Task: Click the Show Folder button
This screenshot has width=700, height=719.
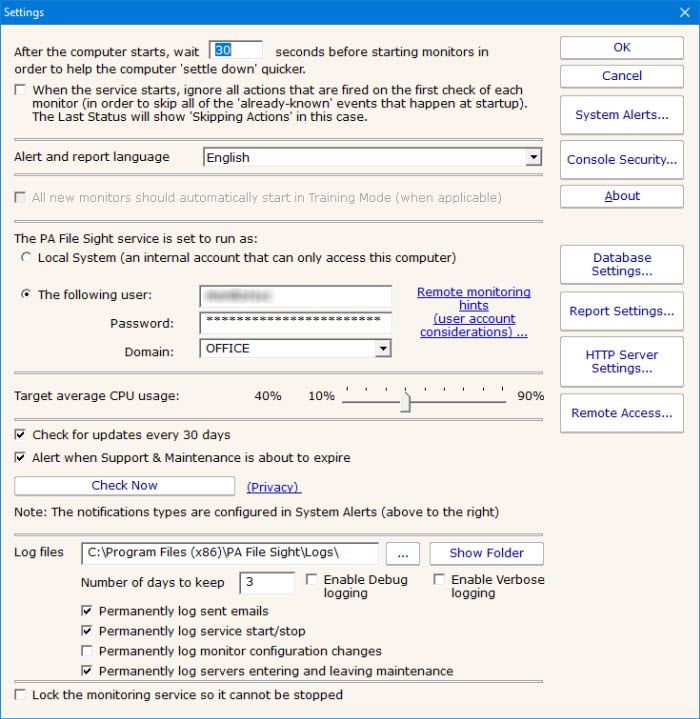Action: (486, 553)
